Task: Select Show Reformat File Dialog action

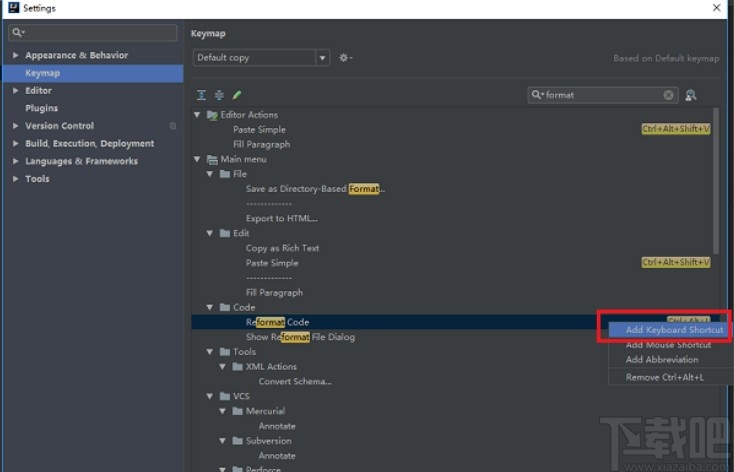Action: [300, 337]
